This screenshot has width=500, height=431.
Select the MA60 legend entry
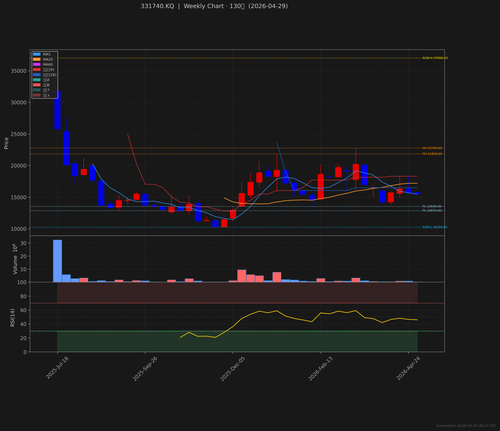coord(43,64)
